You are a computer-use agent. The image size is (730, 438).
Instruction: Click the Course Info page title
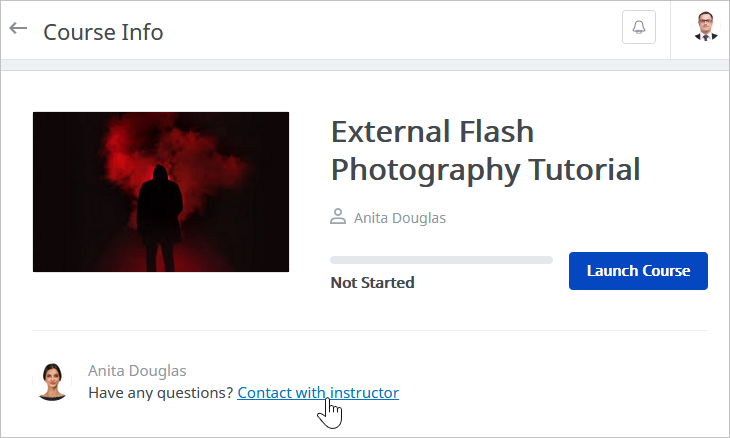click(103, 32)
